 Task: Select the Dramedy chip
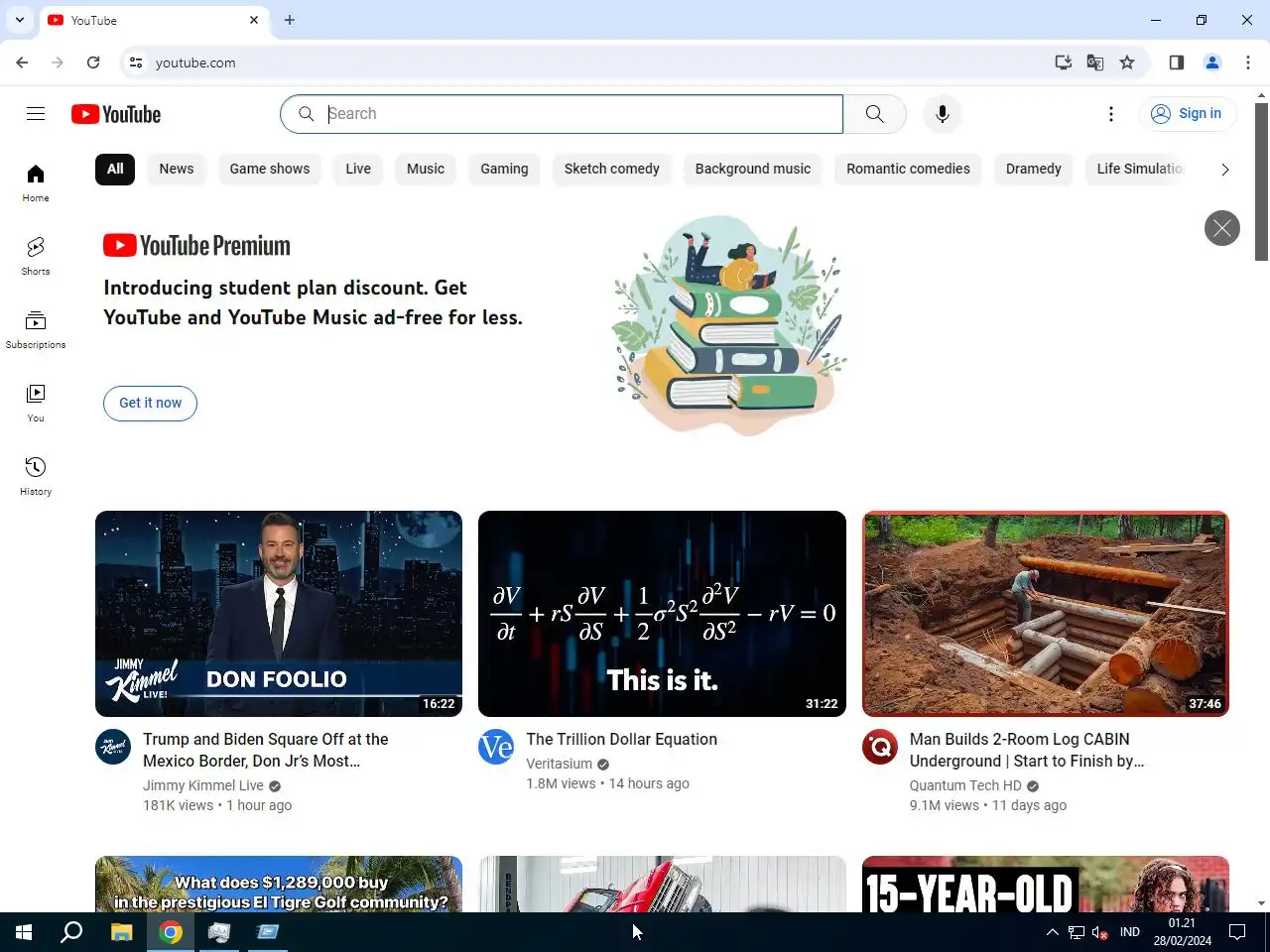tap(1034, 169)
